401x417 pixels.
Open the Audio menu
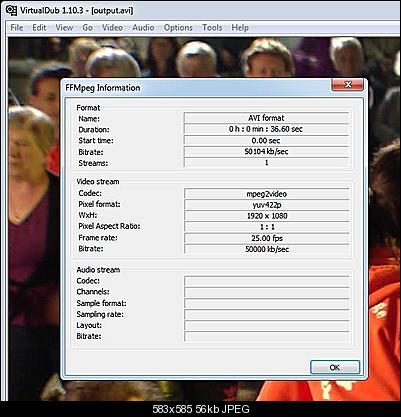(x=143, y=28)
